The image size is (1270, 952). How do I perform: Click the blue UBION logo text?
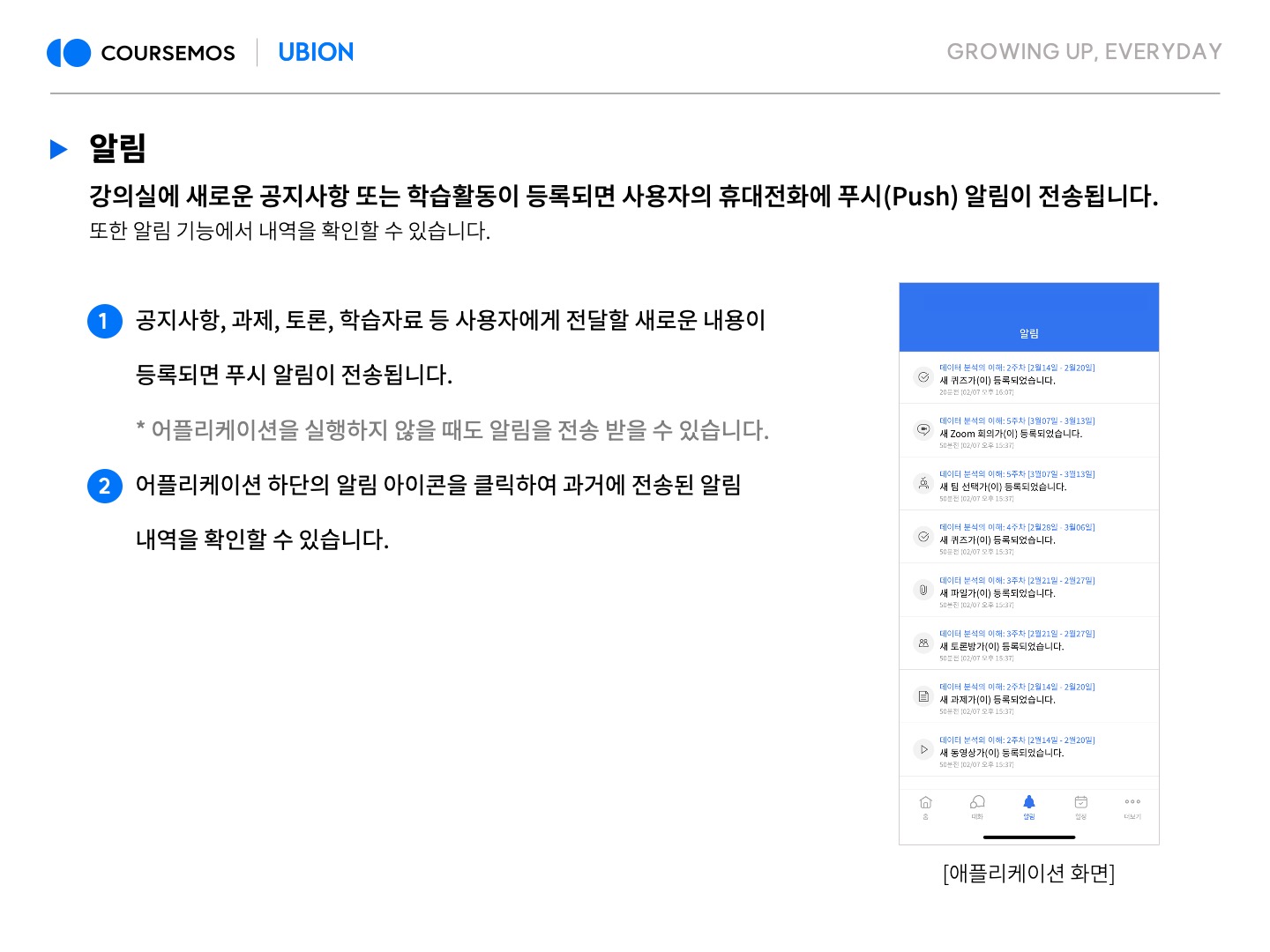point(316,53)
